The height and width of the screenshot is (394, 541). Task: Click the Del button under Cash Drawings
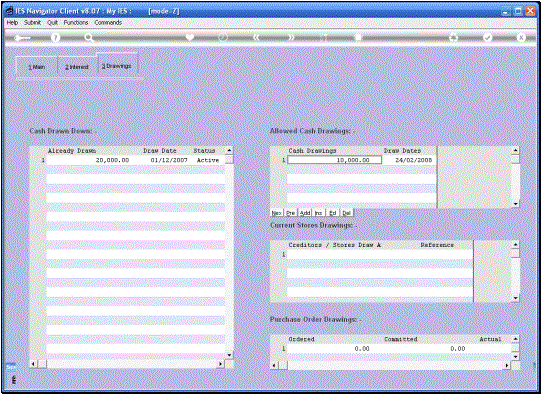[x=347, y=213]
